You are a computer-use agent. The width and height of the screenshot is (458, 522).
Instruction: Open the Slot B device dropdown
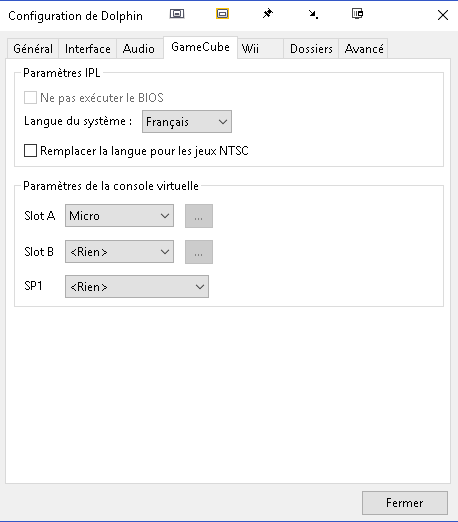tap(119, 252)
